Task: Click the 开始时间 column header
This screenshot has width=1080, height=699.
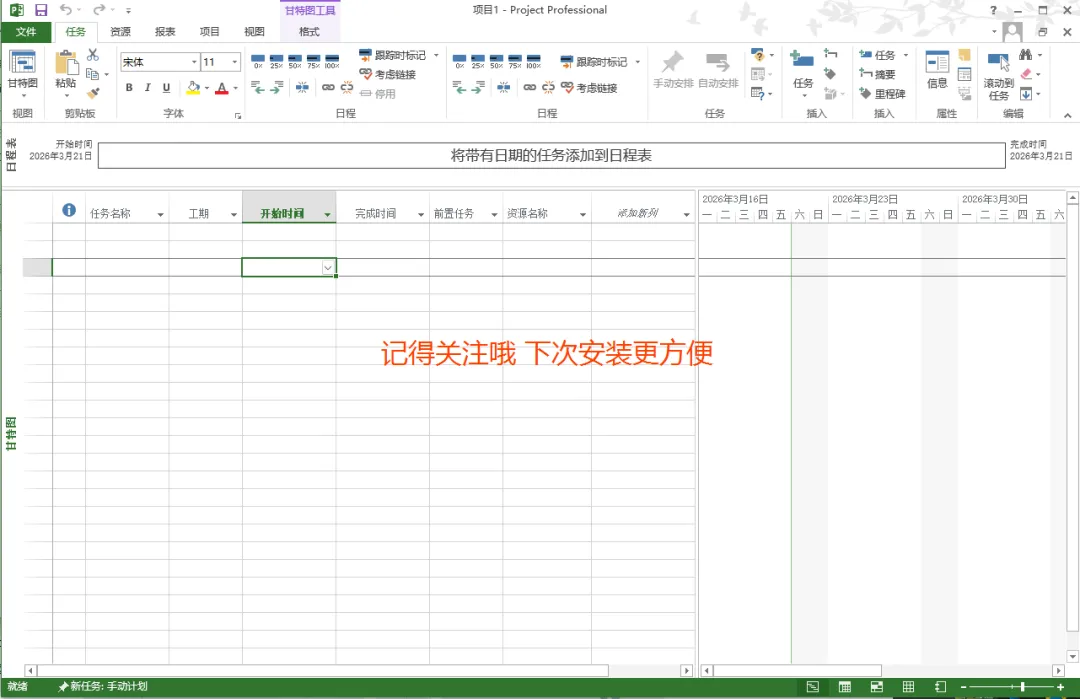Action: [282, 213]
